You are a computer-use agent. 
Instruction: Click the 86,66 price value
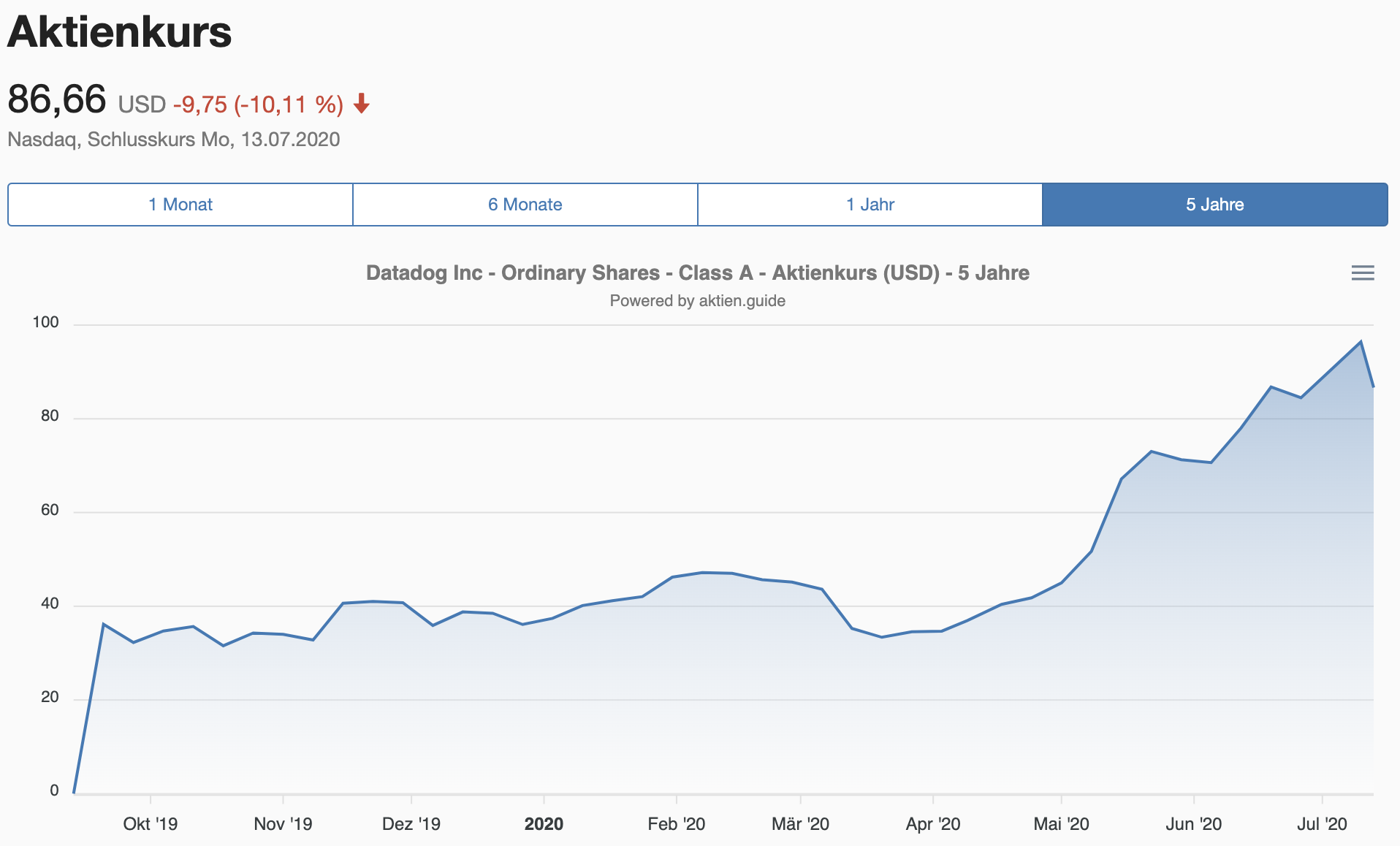pyautogui.click(x=57, y=100)
